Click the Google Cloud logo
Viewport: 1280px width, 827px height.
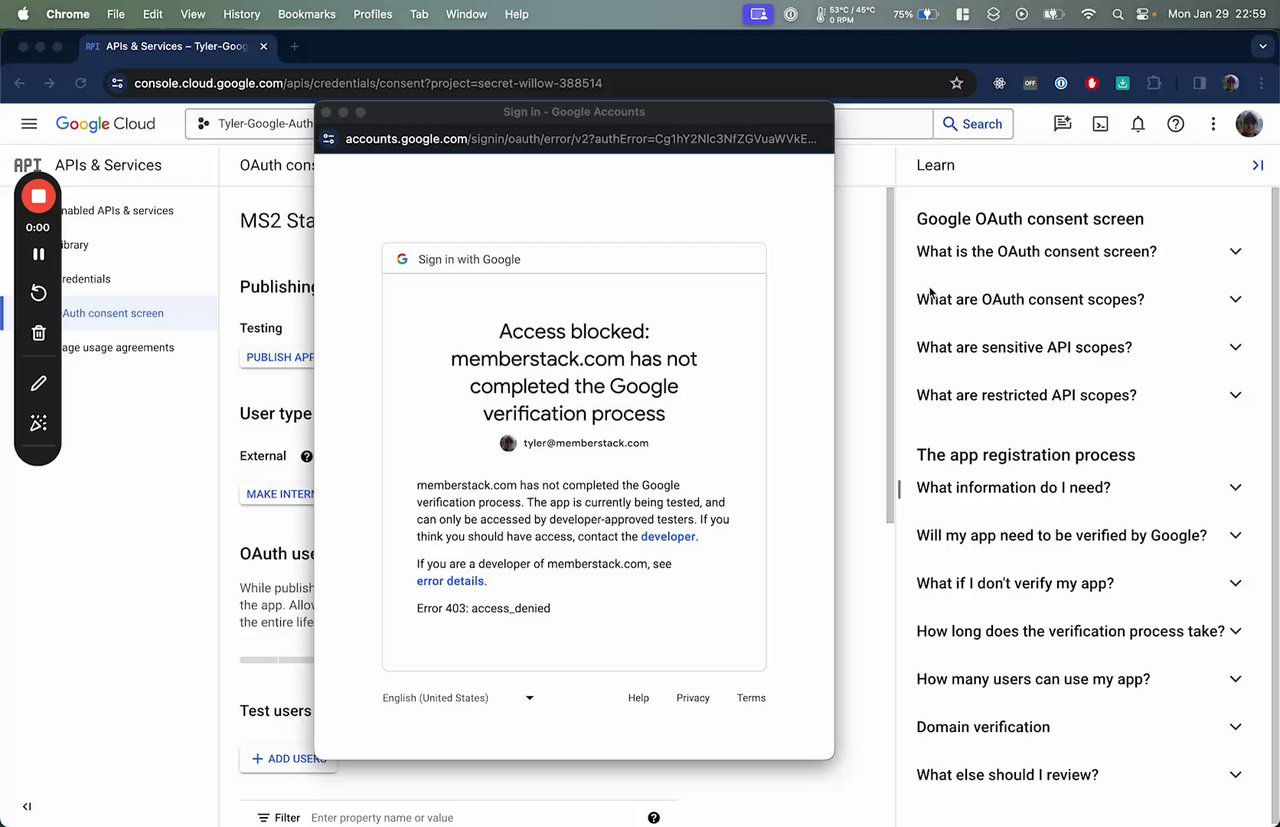[x=105, y=124]
